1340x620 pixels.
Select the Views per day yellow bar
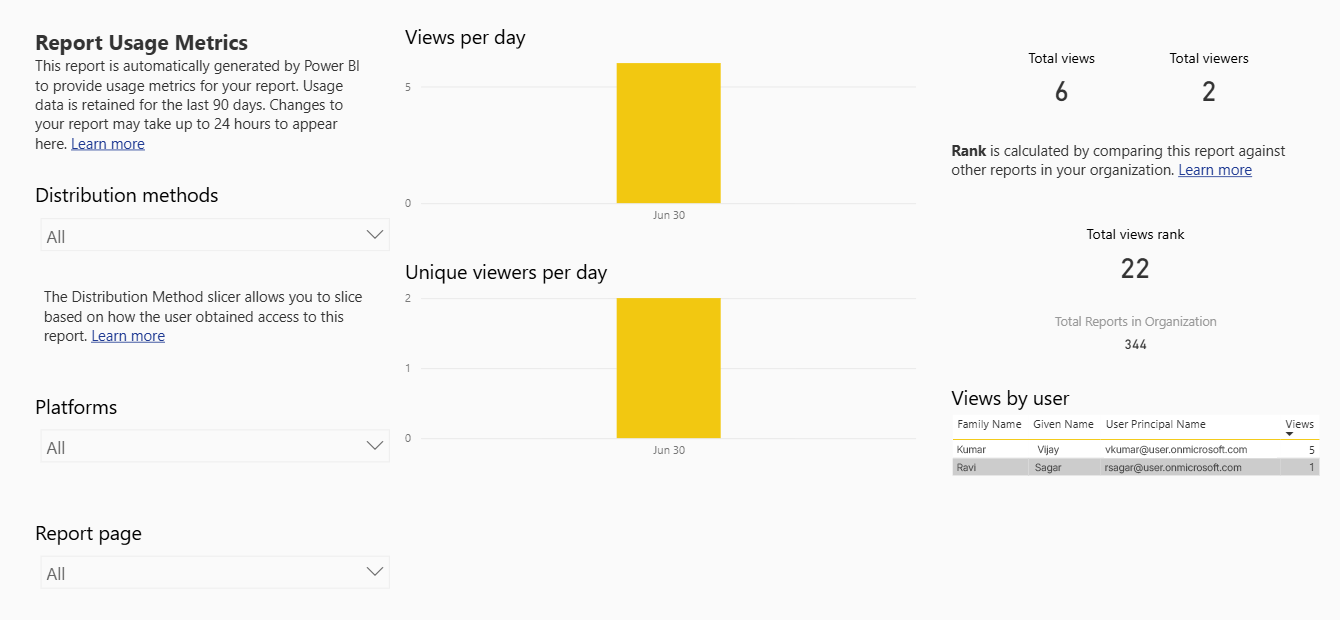pos(668,133)
